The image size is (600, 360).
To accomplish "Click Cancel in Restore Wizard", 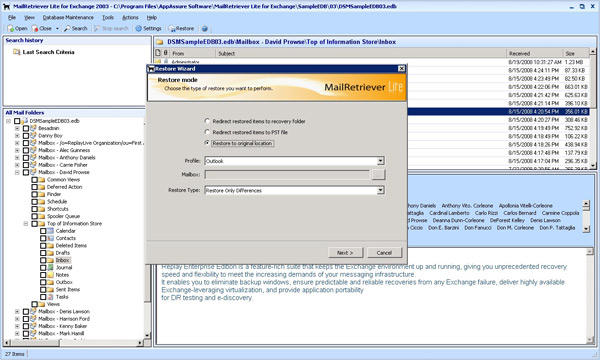I will tap(384, 253).
